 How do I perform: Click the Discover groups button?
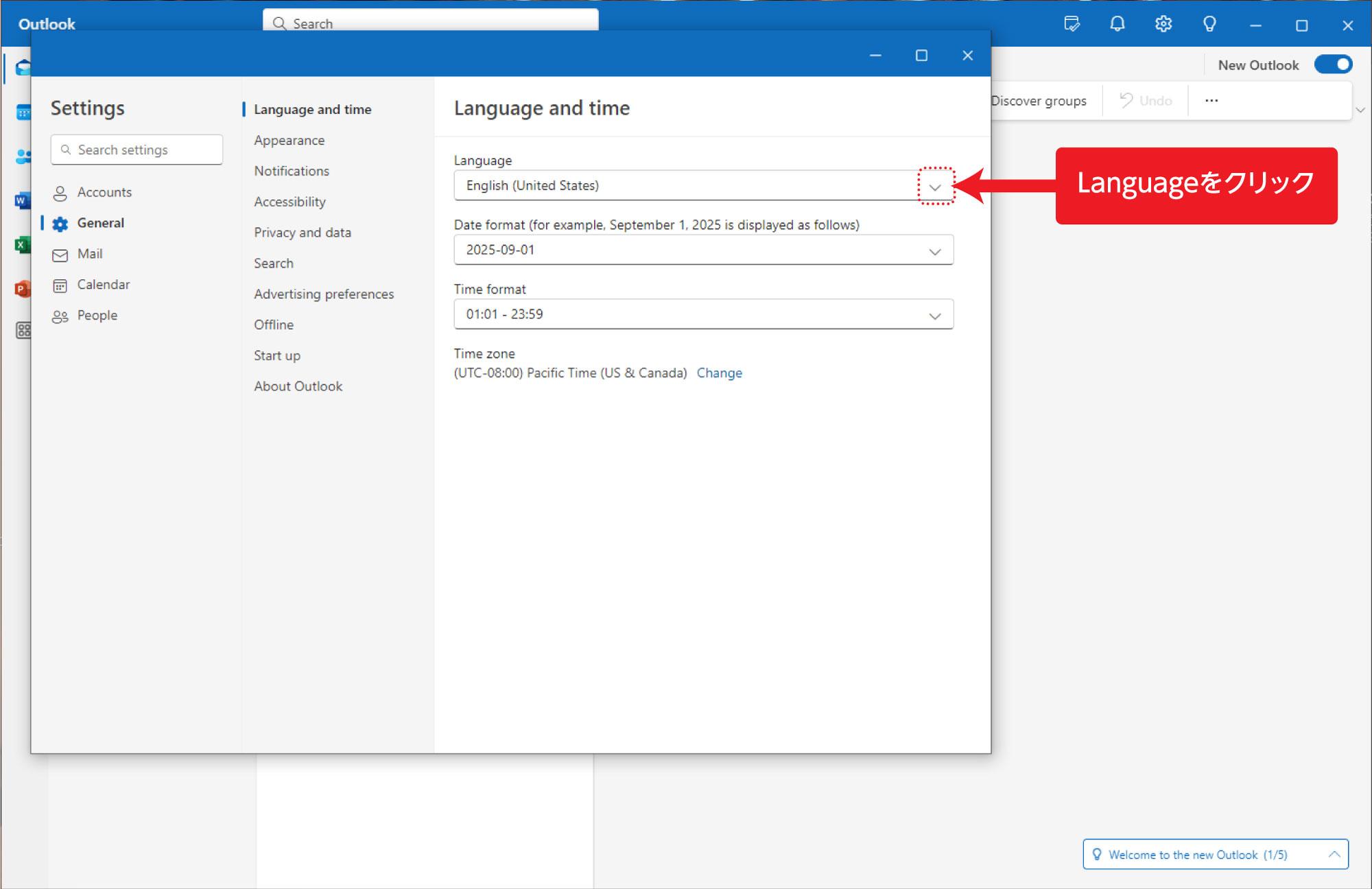coord(1038,102)
